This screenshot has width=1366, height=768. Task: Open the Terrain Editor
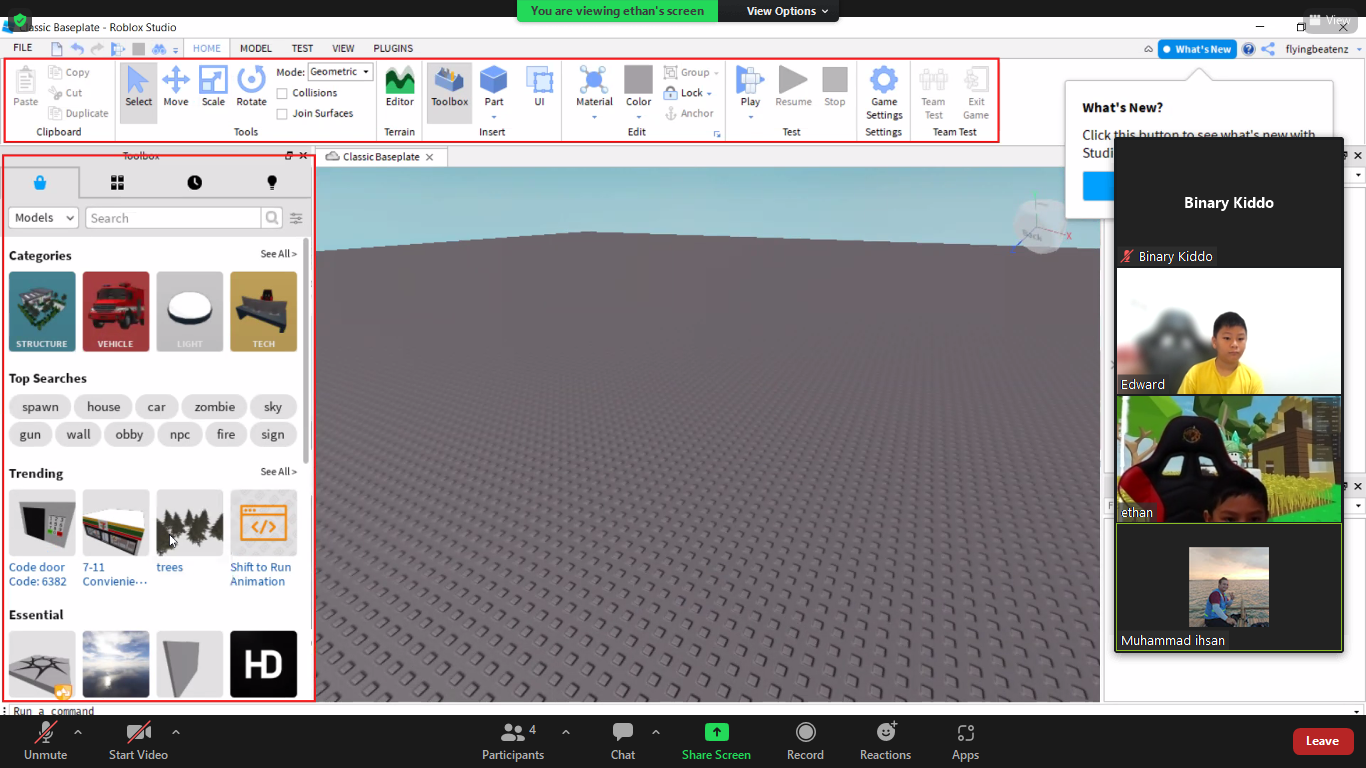tap(400, 87)
